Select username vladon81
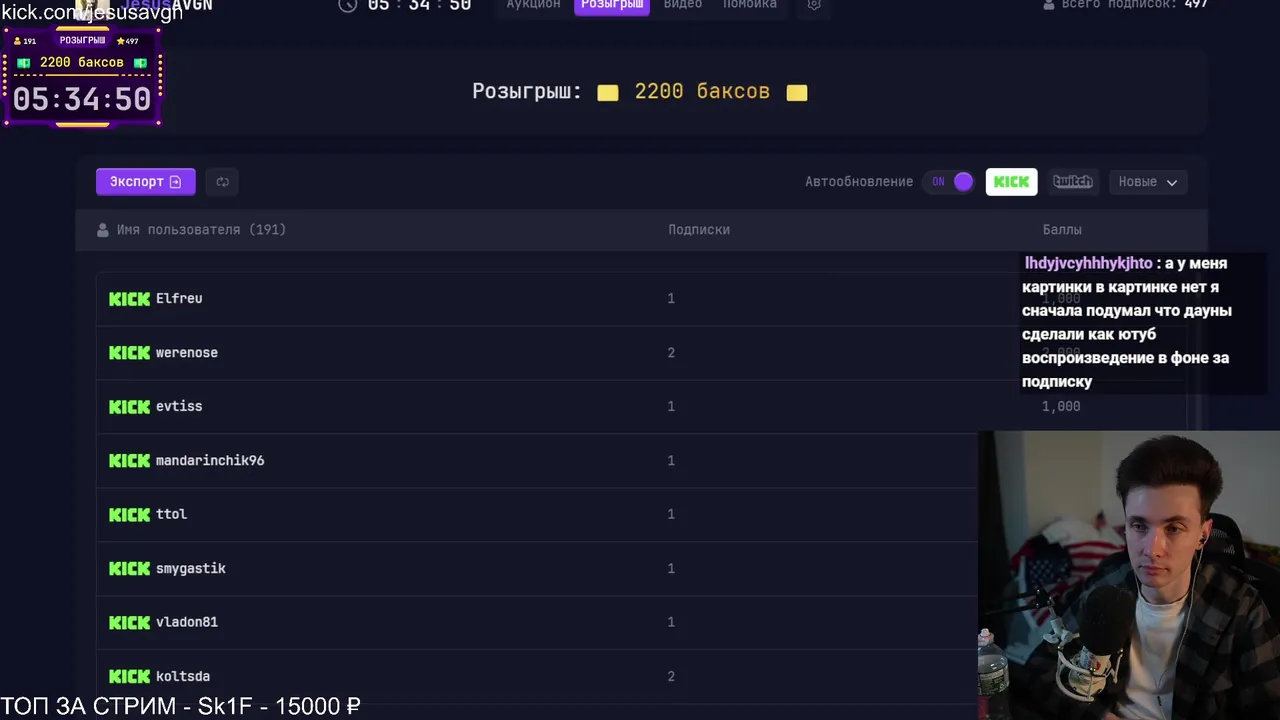Screen dimensions: 1280x720 coord(187,622)
